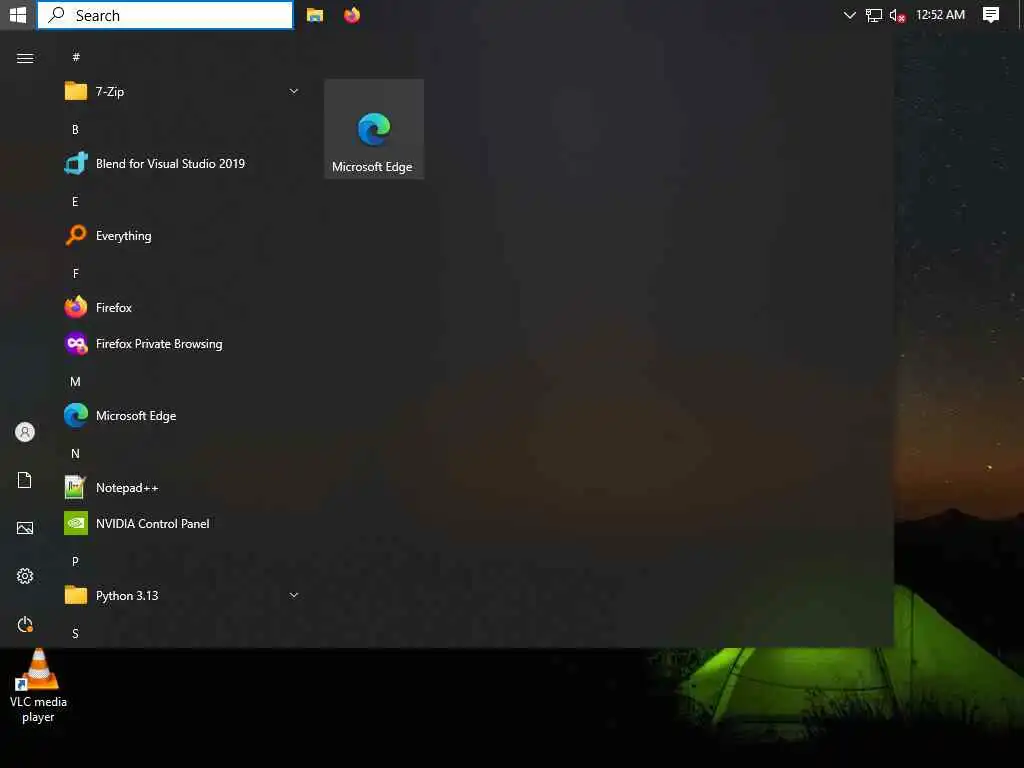Click the muted volume tray icon
The width and height of the screenshot is (1024, 768).
tap(897, 15)
